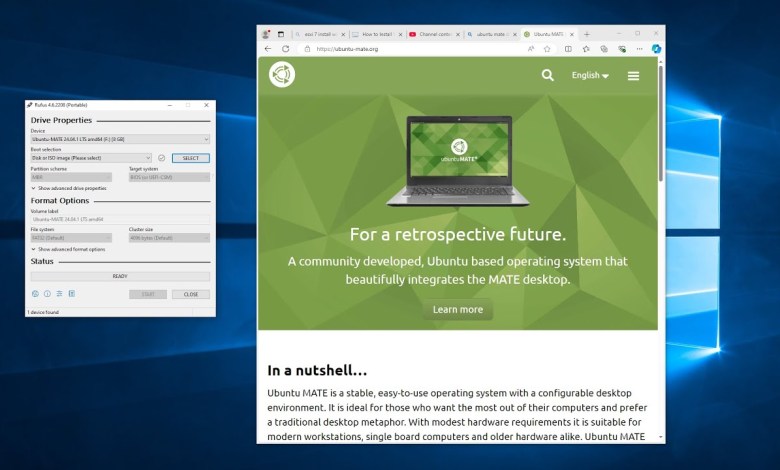This screenshot has width=780, height=470.
Task: Show the Rufus log icon
Action: (x=71, y=294)
